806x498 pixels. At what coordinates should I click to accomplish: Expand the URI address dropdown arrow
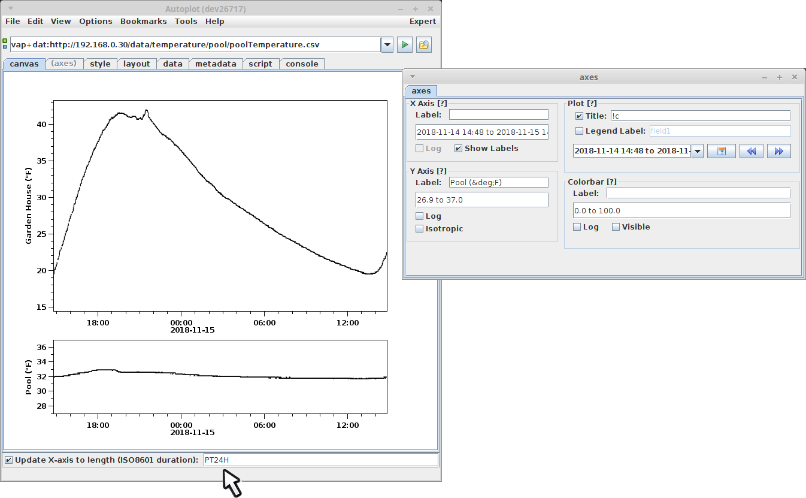(x=387, y=45)
